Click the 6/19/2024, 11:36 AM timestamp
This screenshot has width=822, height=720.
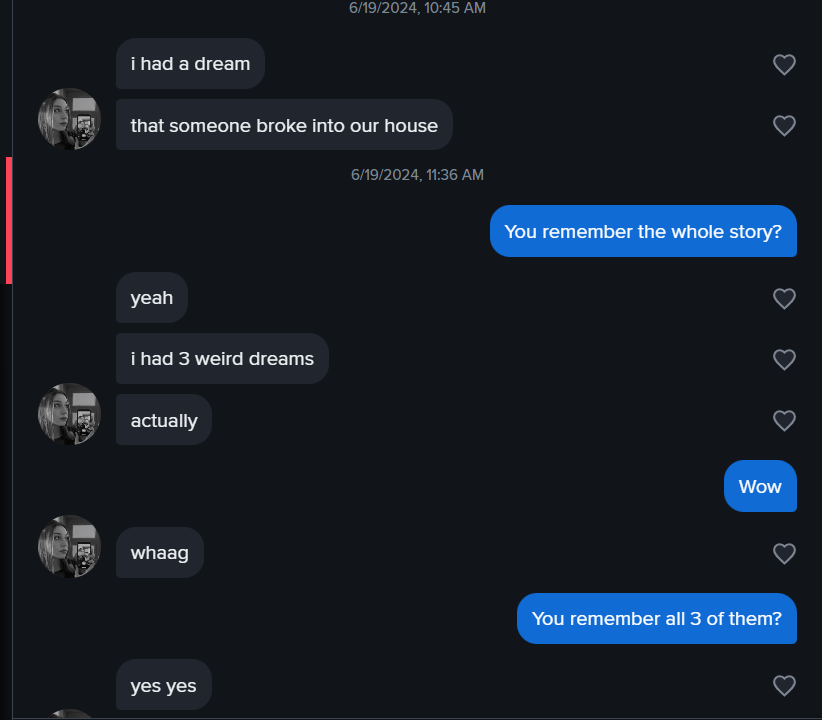coord(417,175)
